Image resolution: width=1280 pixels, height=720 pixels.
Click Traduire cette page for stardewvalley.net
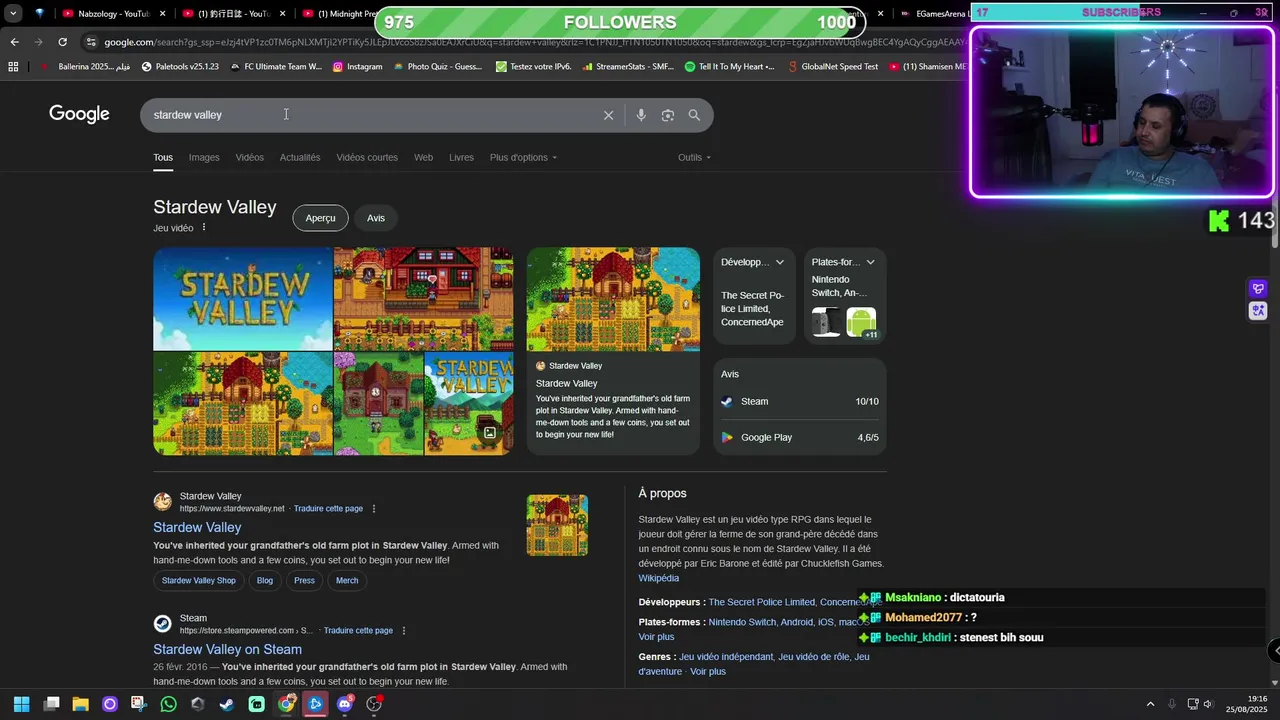(328, 509)
